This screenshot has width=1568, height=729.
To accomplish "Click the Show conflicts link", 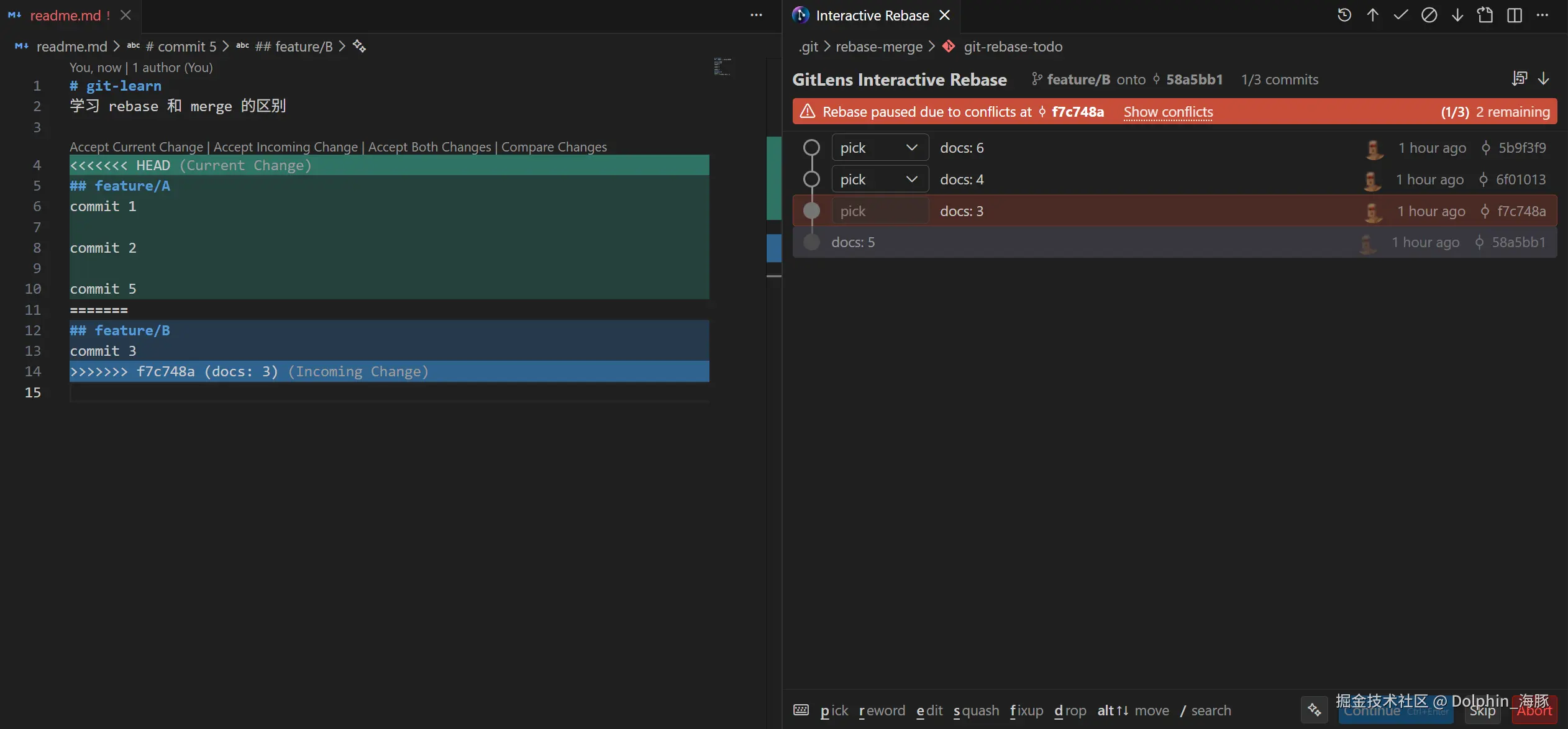I will click(1168, 112).
